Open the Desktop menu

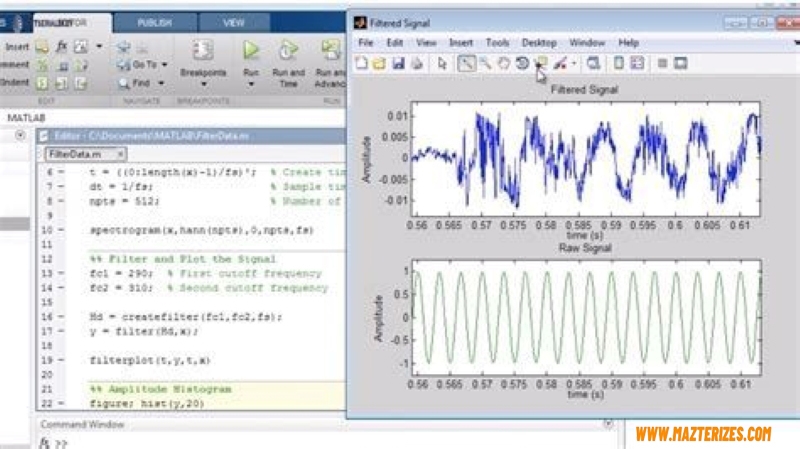tap(539, 43)
